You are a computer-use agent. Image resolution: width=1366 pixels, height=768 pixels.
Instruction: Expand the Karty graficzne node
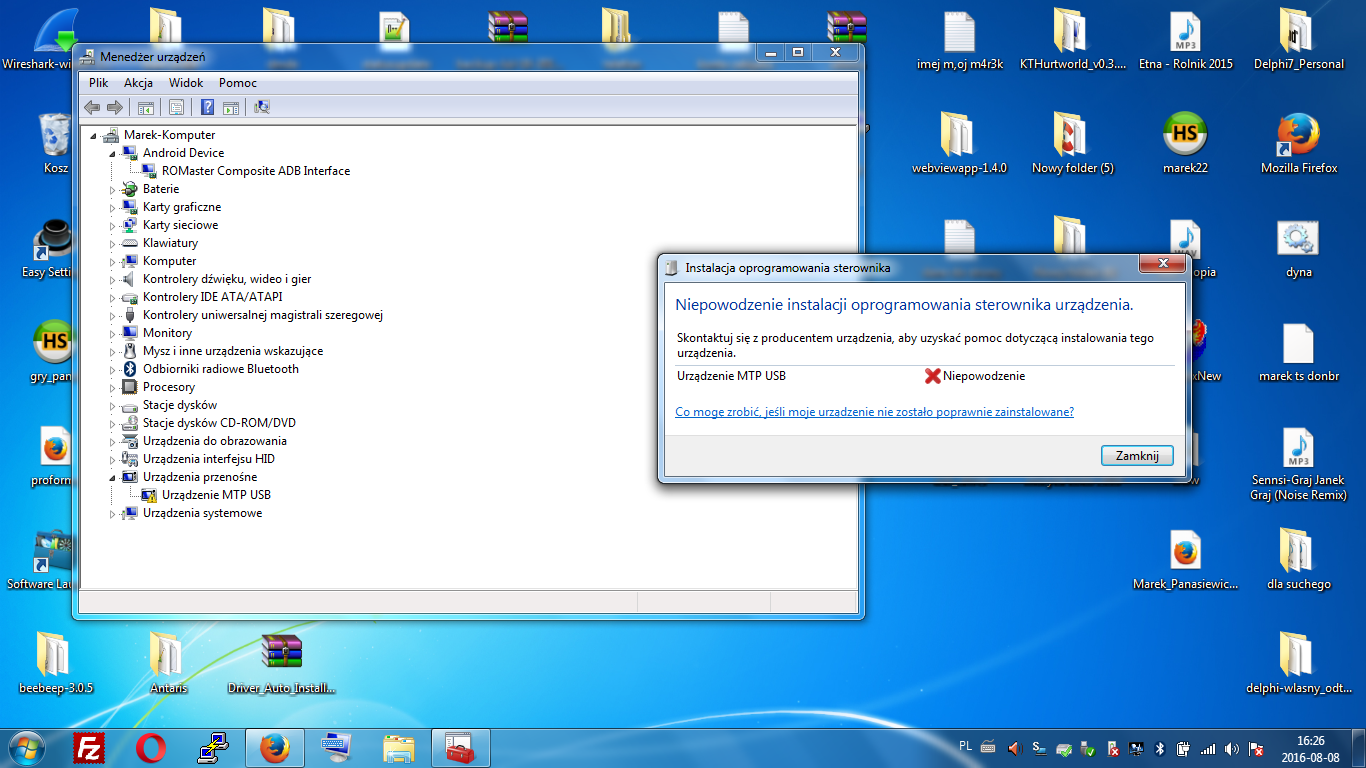coord(113,207)
